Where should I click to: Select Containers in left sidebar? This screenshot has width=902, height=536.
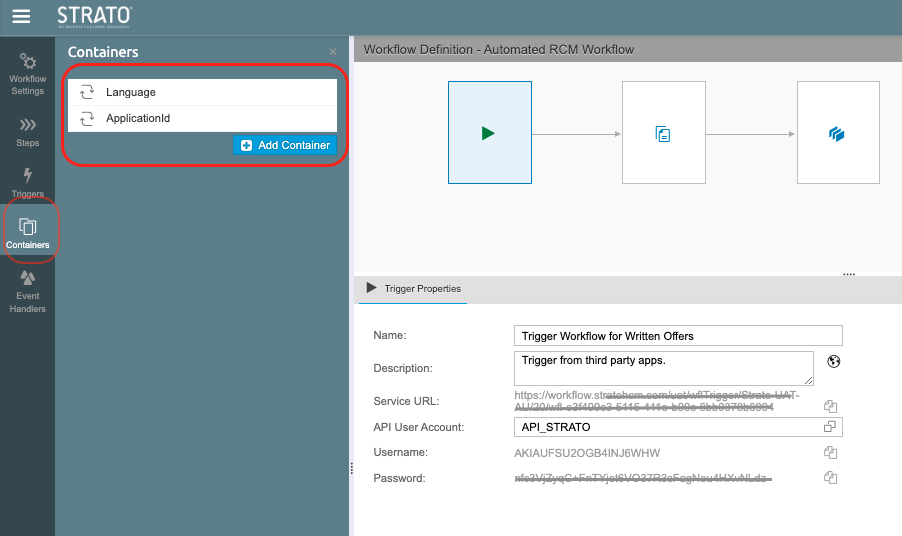click(x=27, y=233)
